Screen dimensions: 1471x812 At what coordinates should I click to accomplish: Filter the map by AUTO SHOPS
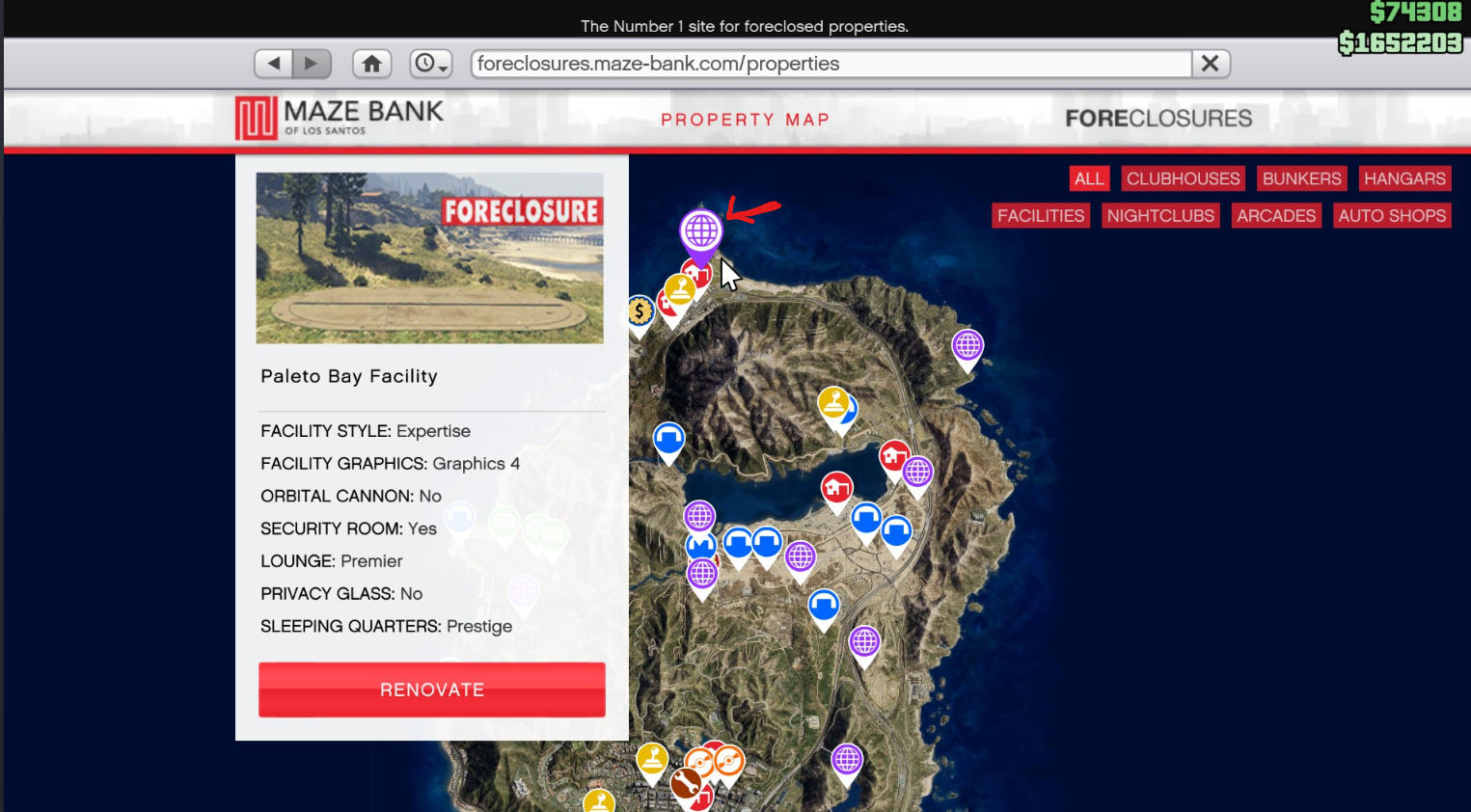(x=1392, y=216)
